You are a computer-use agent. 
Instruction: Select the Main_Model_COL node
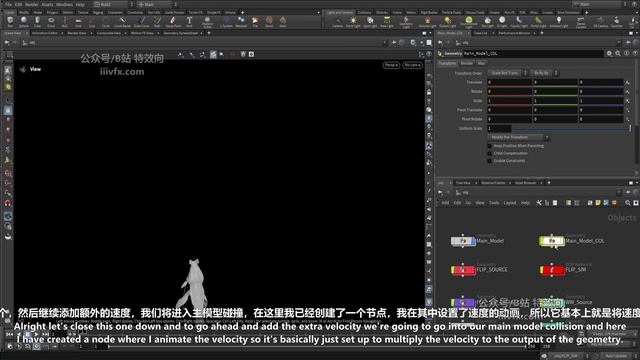coord(551,241)
